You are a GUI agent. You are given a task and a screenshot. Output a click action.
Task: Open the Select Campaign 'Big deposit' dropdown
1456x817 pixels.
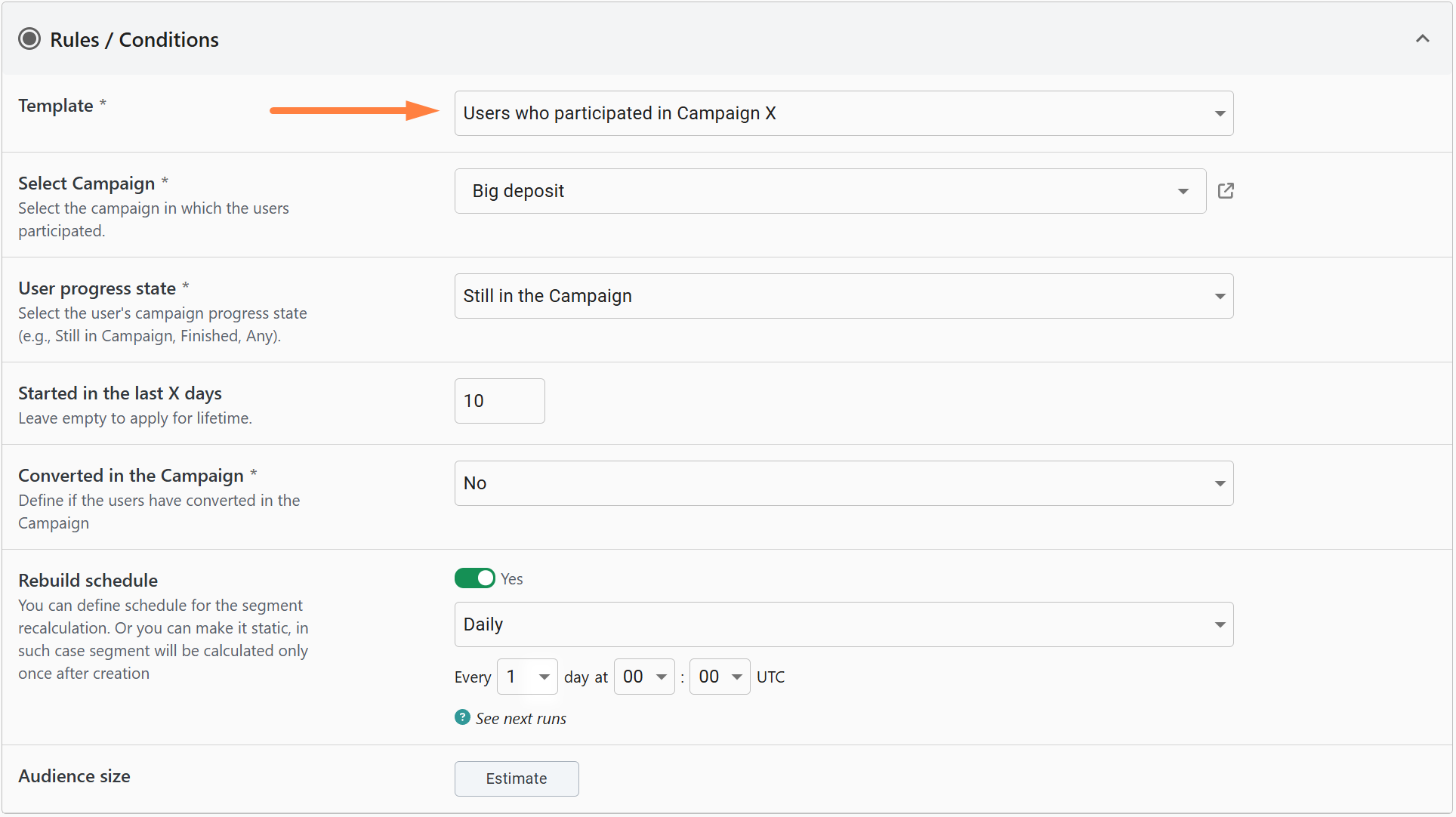click(829, 191)
